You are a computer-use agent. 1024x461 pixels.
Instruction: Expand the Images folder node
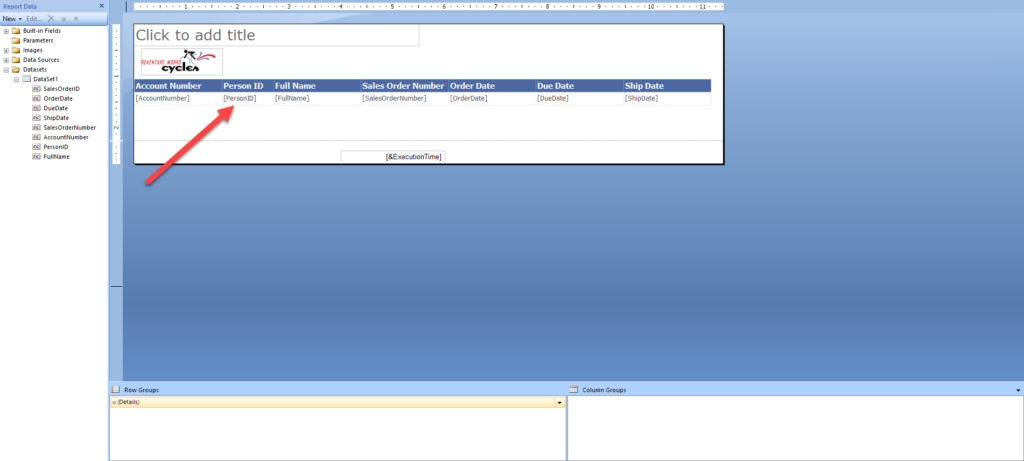pos(7,50)
